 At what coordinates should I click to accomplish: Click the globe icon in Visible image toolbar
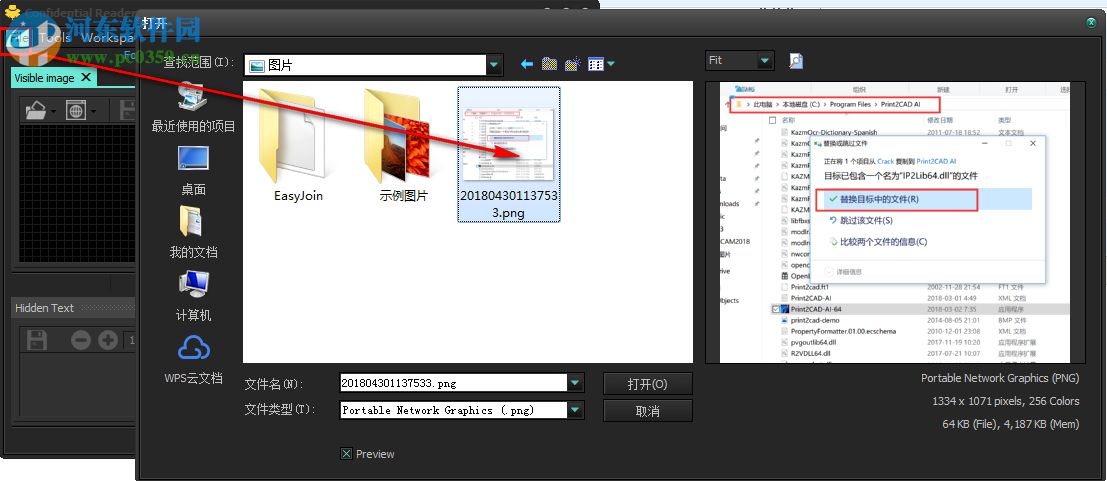pos(76,110)
